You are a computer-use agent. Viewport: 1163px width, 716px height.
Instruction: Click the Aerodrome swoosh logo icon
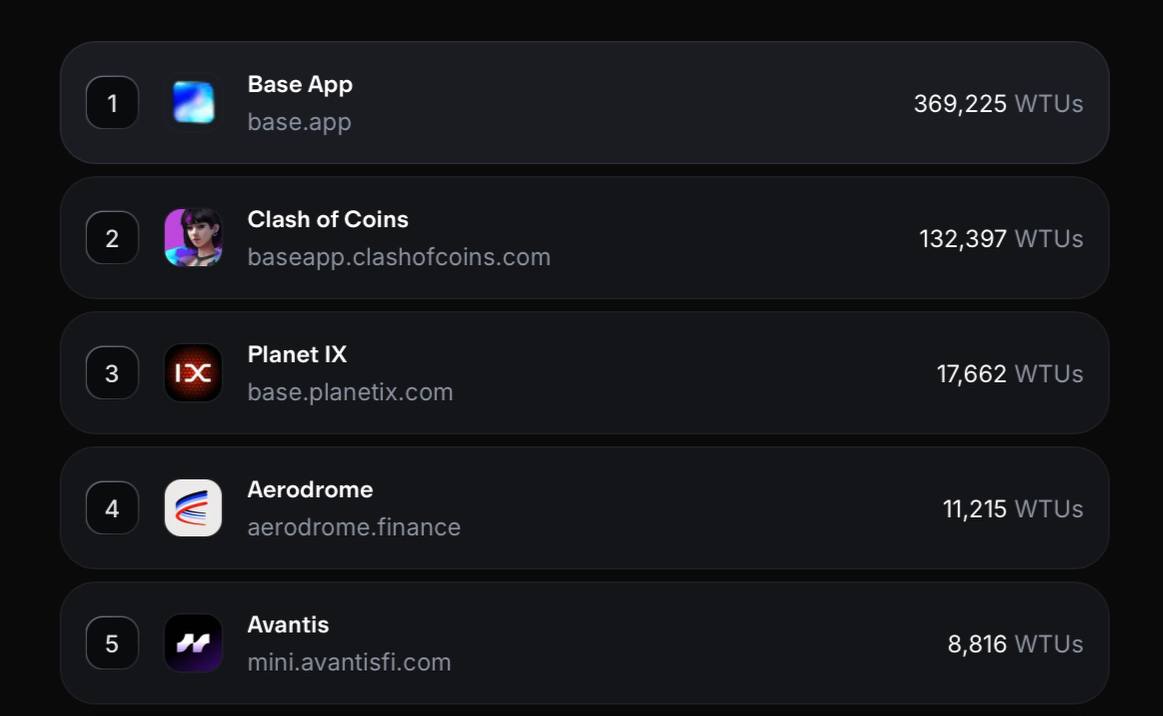(x=193, y=508)
